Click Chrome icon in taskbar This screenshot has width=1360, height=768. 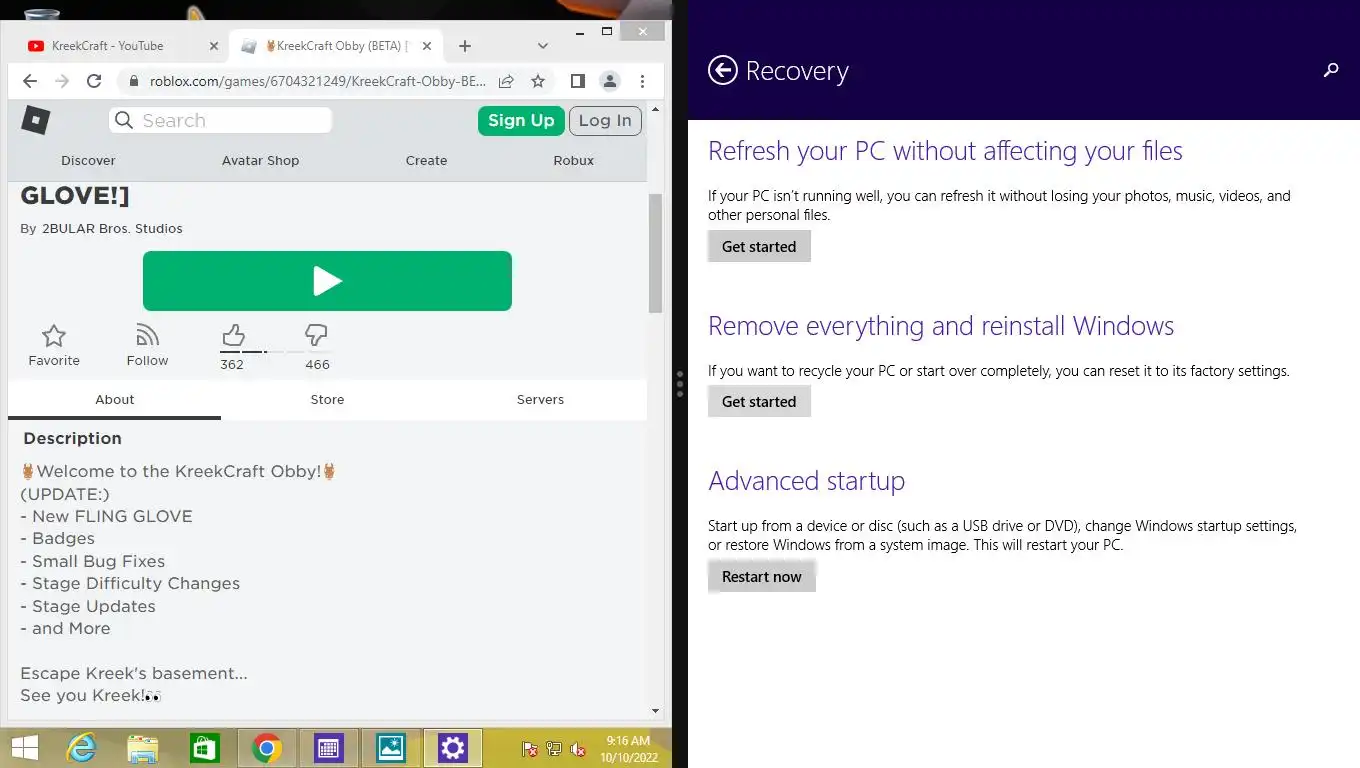[x=266, y=748]
